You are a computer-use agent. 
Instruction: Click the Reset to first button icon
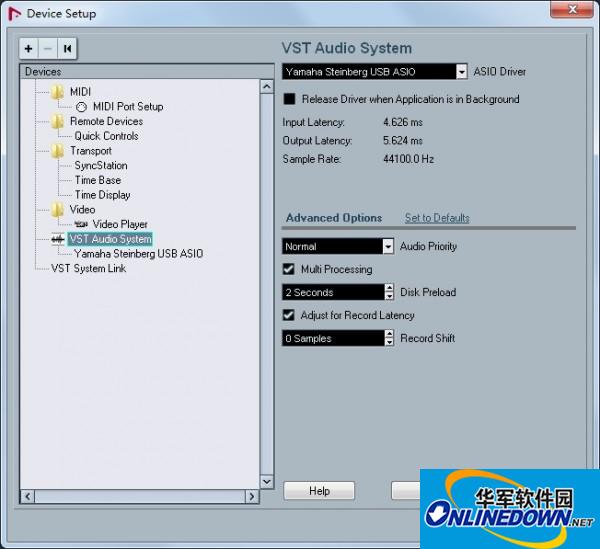click(x=67, y=49)
